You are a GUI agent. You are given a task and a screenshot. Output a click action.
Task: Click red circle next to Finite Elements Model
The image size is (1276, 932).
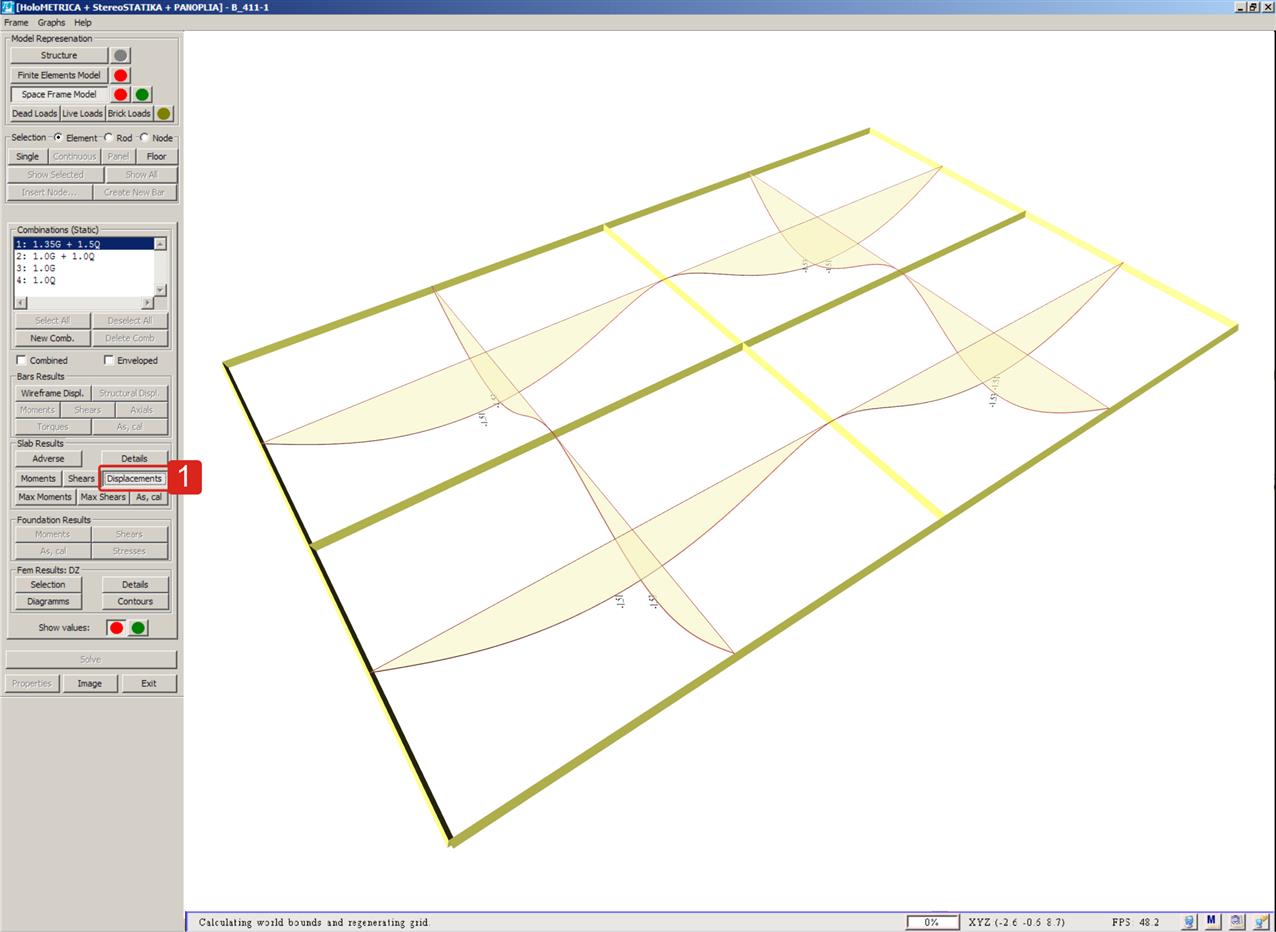coord(121,75)
